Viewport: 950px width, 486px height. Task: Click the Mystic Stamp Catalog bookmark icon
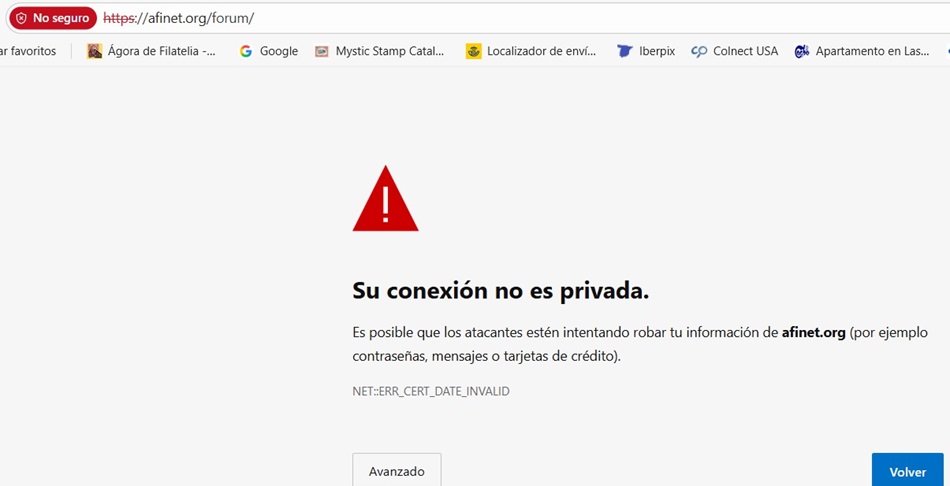[x=321, y=51]
